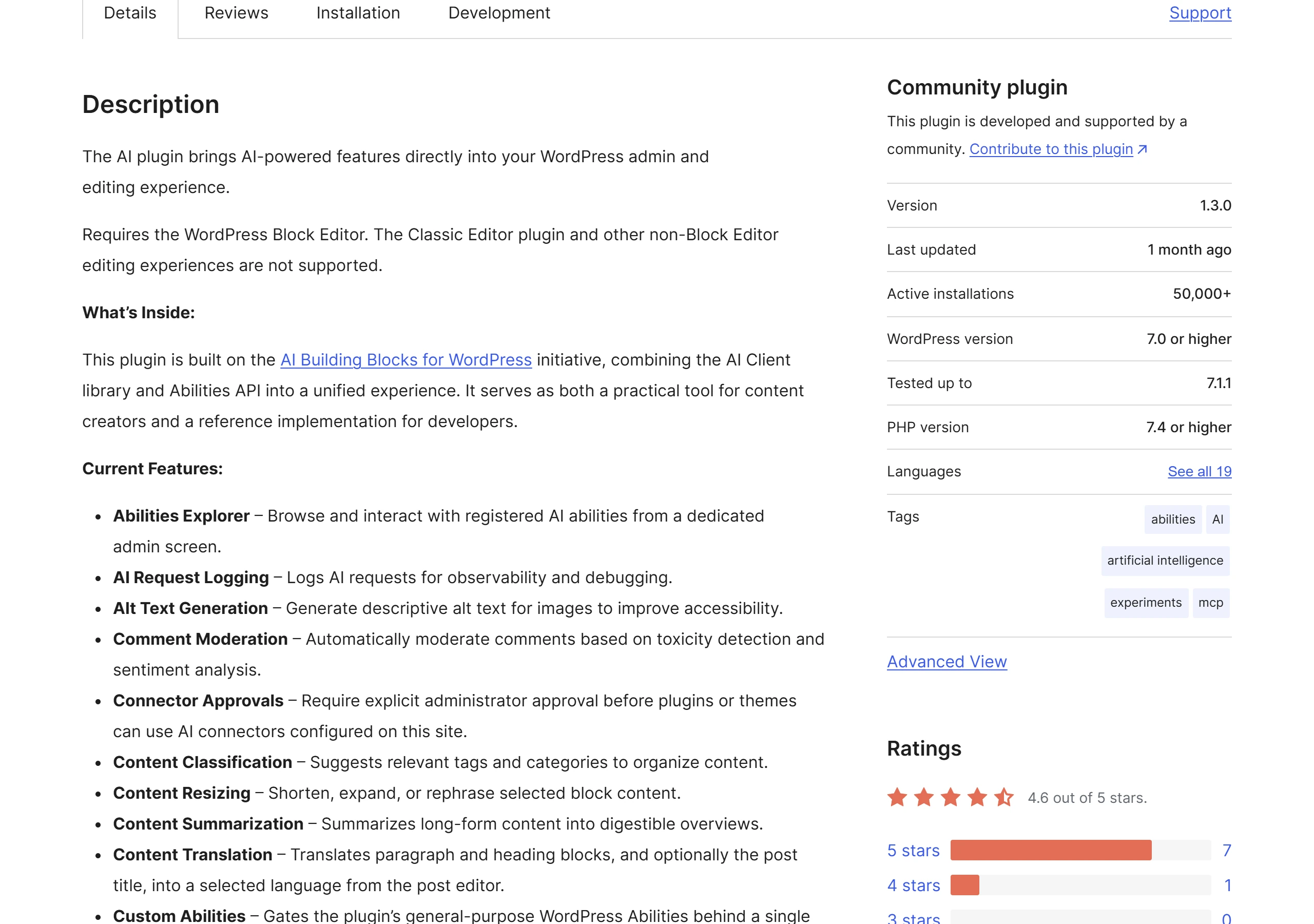
Task: Click the 4 stars review count 1
Action: tap(1228, 885)
